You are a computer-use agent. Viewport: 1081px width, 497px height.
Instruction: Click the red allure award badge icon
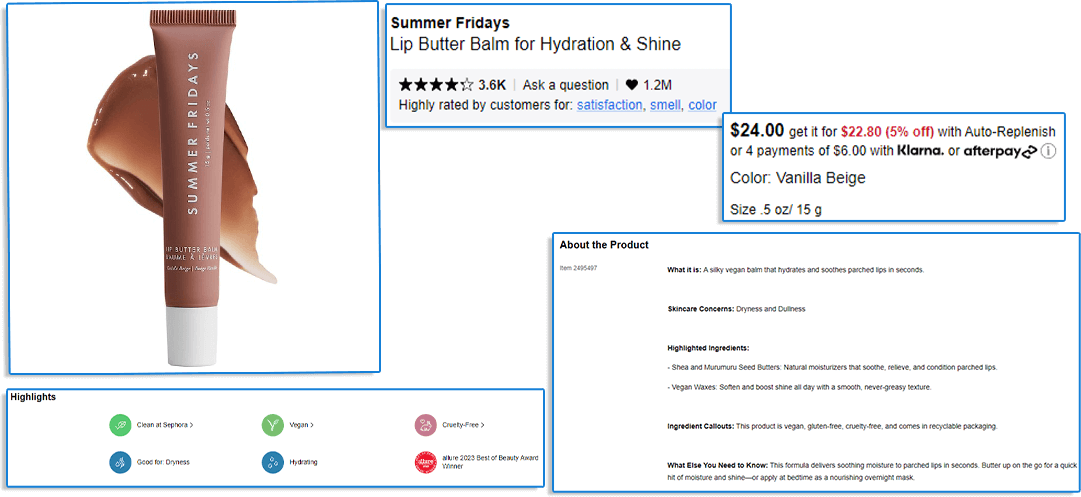(426, 462)
